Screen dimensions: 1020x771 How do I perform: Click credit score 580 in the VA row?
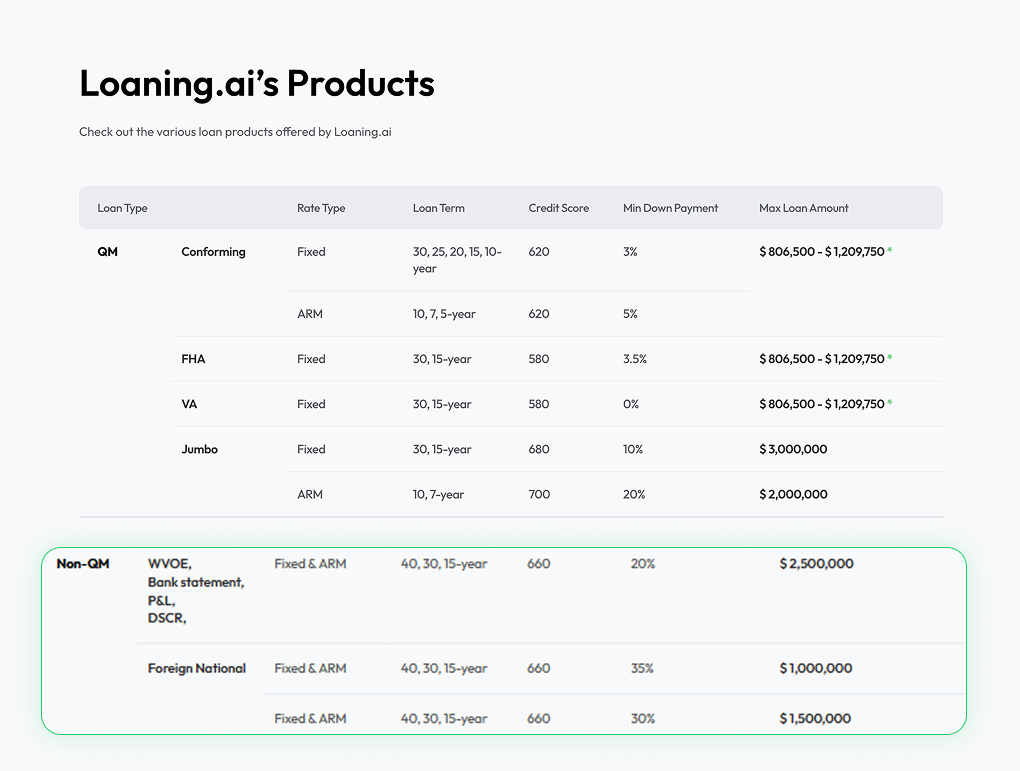(539, 404)
